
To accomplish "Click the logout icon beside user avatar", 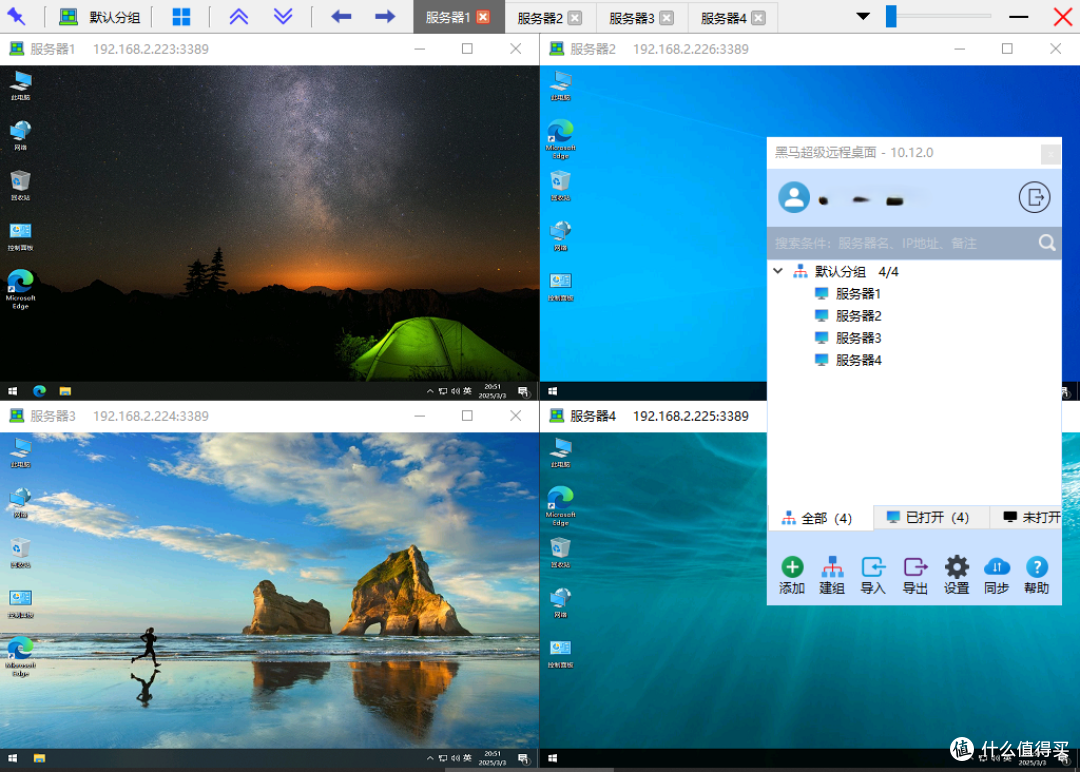I will [x=1034, y=198].
